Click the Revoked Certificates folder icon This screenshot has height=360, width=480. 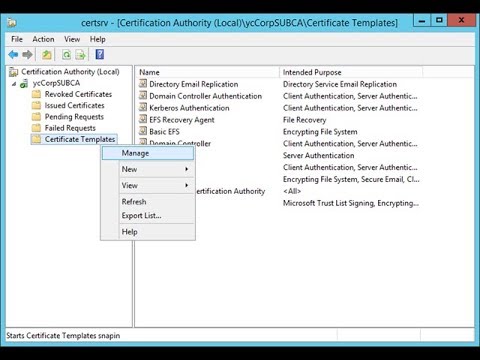[x=36, y=94]
